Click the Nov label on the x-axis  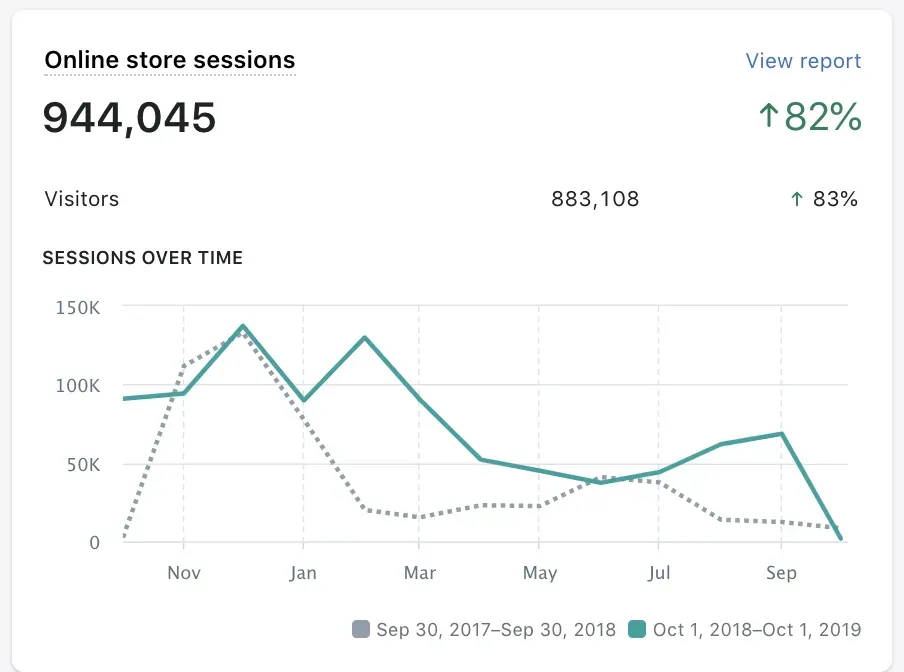tap(184, 573)
